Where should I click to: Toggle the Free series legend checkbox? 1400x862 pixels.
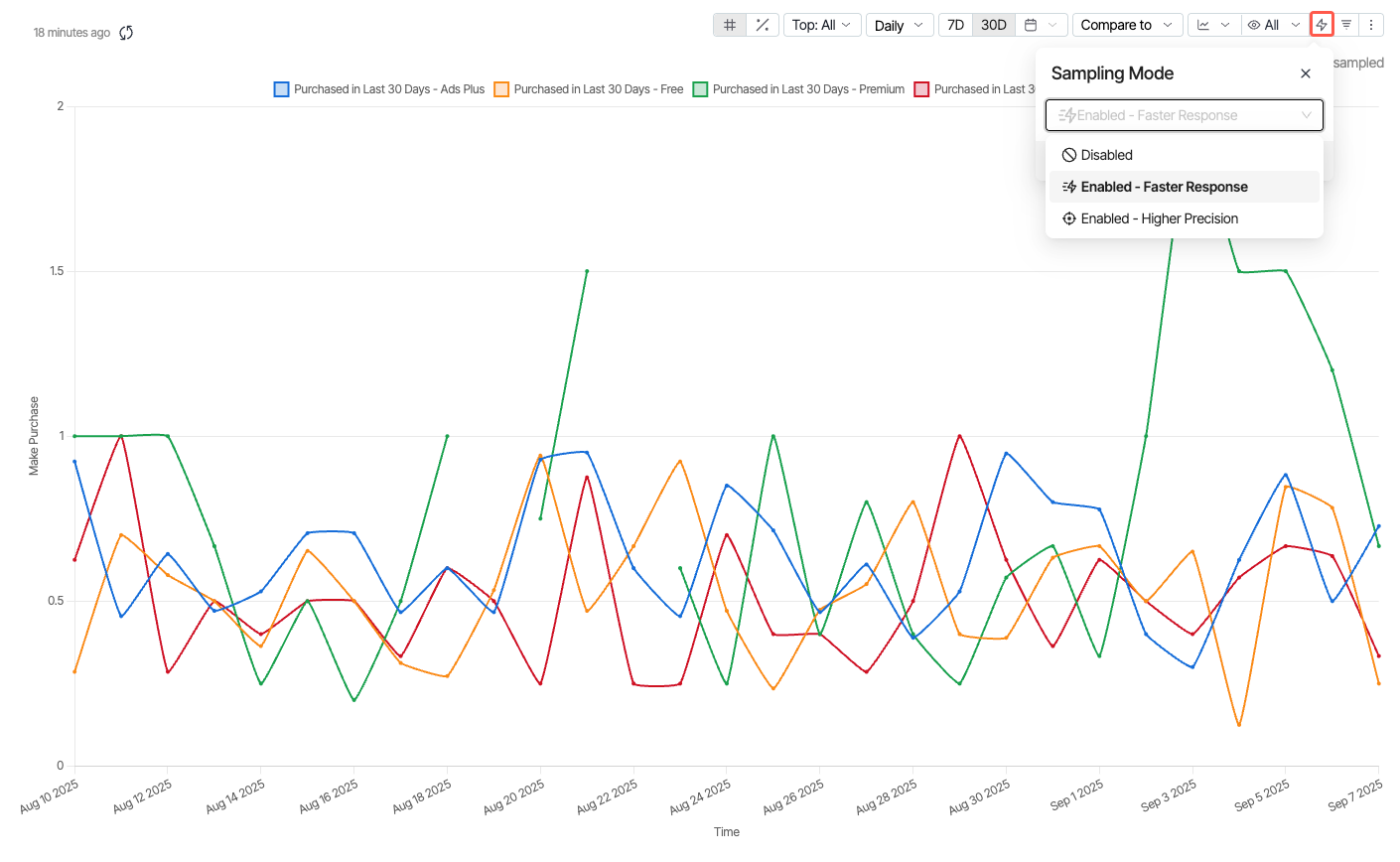coord(501,89)
